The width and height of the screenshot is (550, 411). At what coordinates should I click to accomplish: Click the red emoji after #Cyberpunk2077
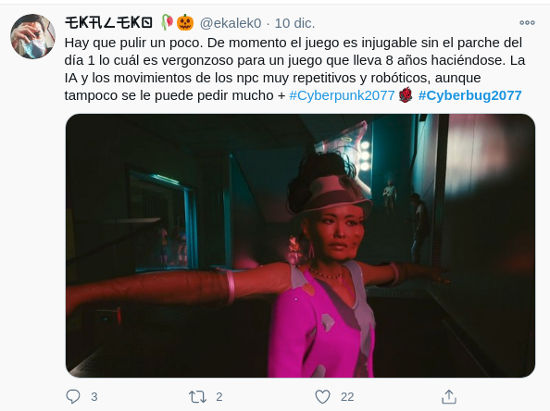click(405, 95)
